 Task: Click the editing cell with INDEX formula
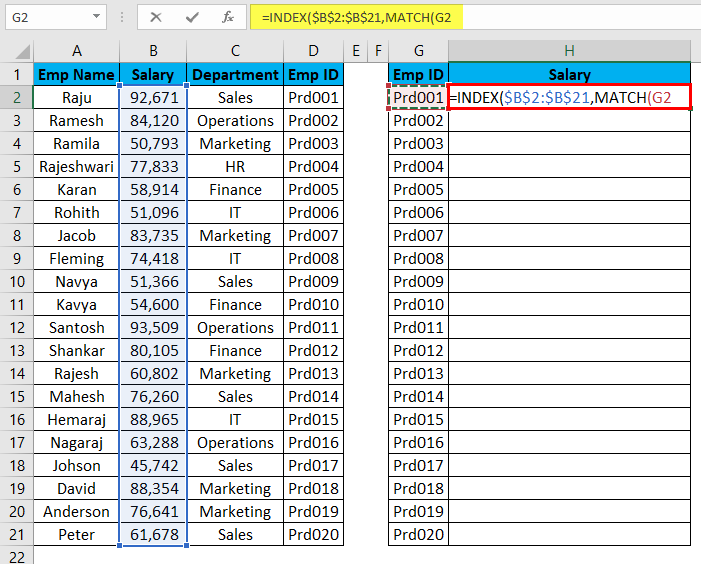(570, 97)
